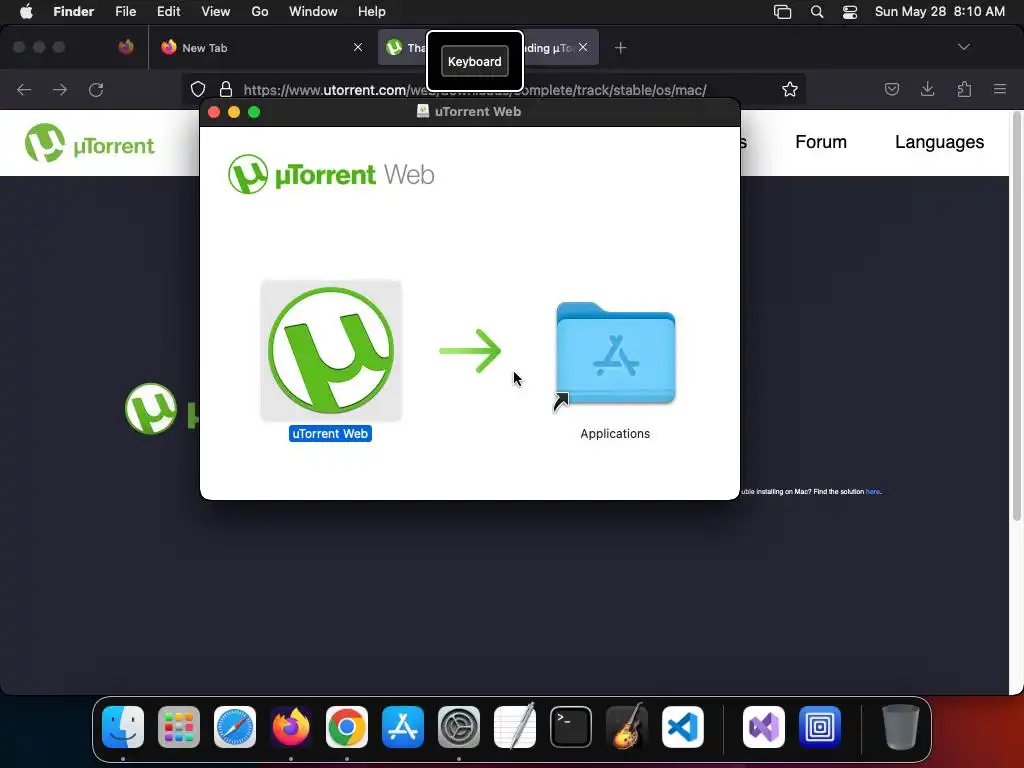The height and width of the screenshot is (768, 1024).
Task: Open Spotlight search in menu bar
Action: tap(817, 12)
